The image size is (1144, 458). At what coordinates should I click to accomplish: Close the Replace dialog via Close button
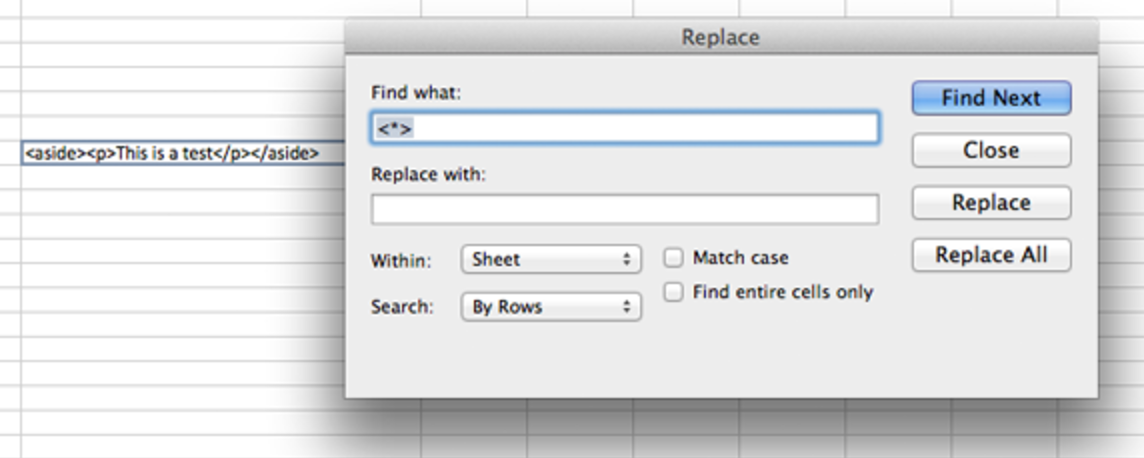(992, 150)
